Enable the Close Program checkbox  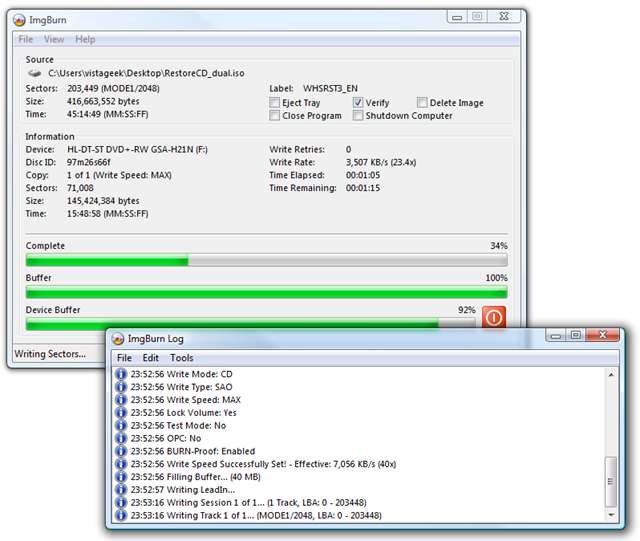click(x=275, y=116)
